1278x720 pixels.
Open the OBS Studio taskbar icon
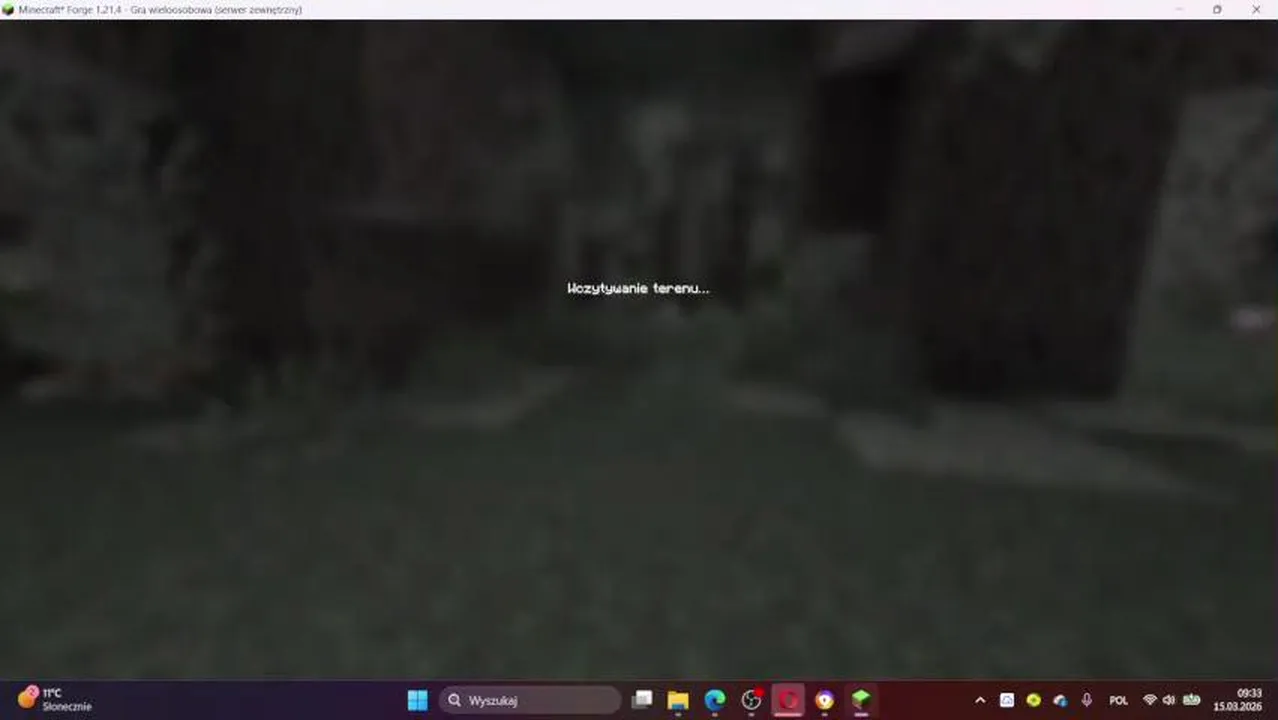[x=751, y=700]
